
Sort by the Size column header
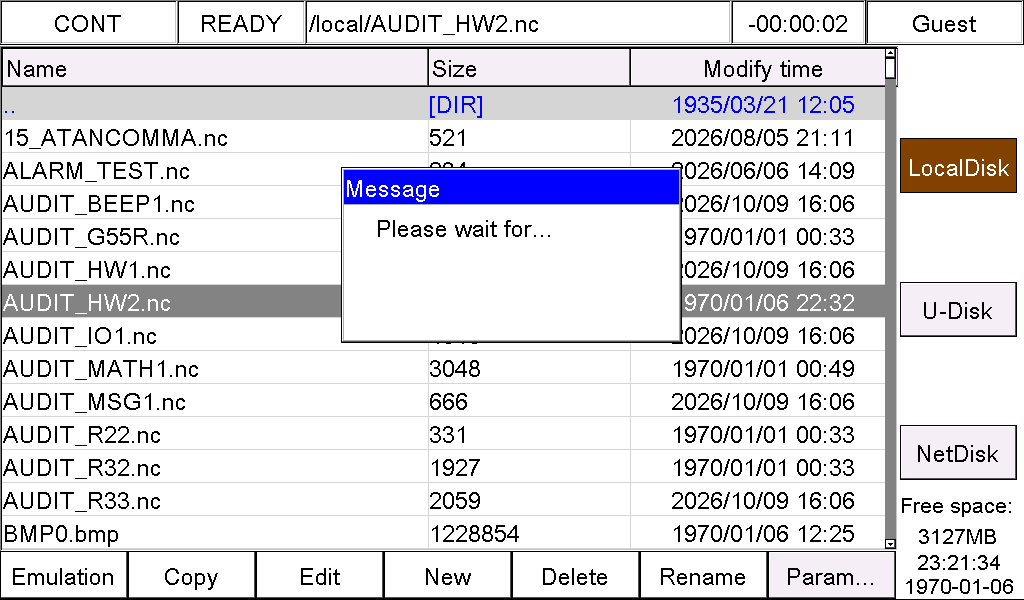click(x=529, y=68)
